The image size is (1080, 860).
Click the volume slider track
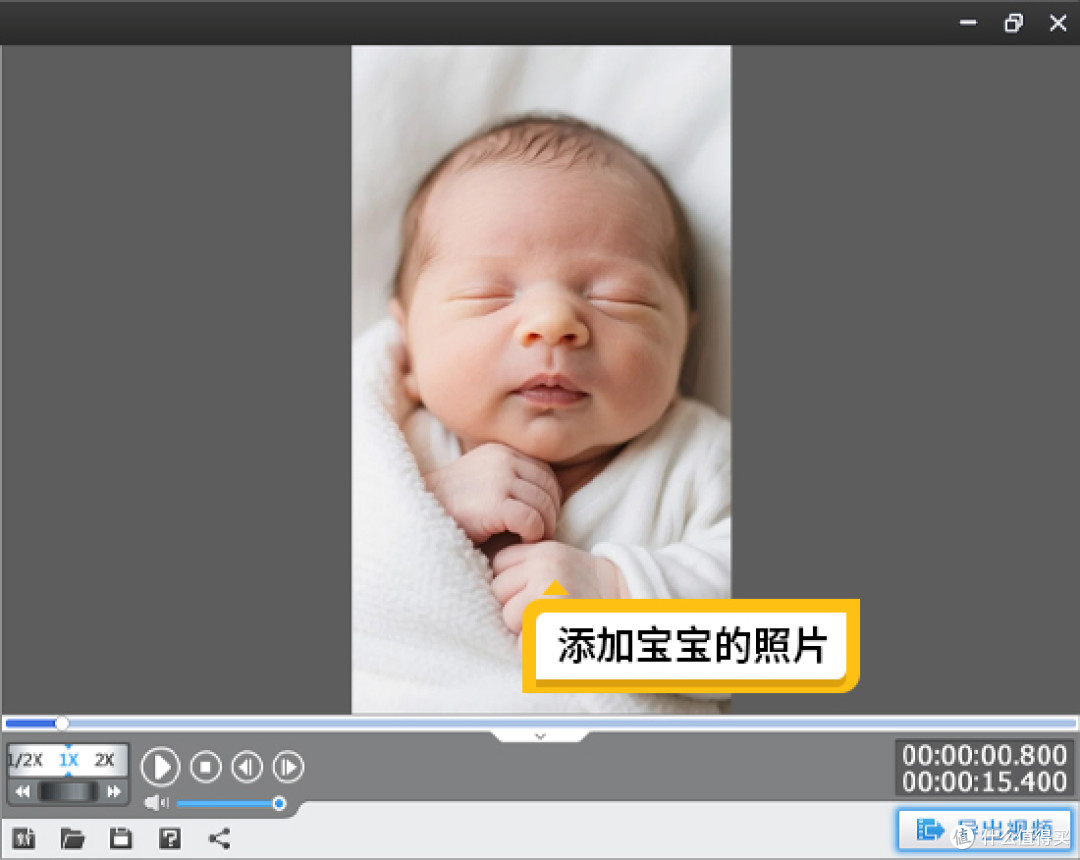(229, 804)
